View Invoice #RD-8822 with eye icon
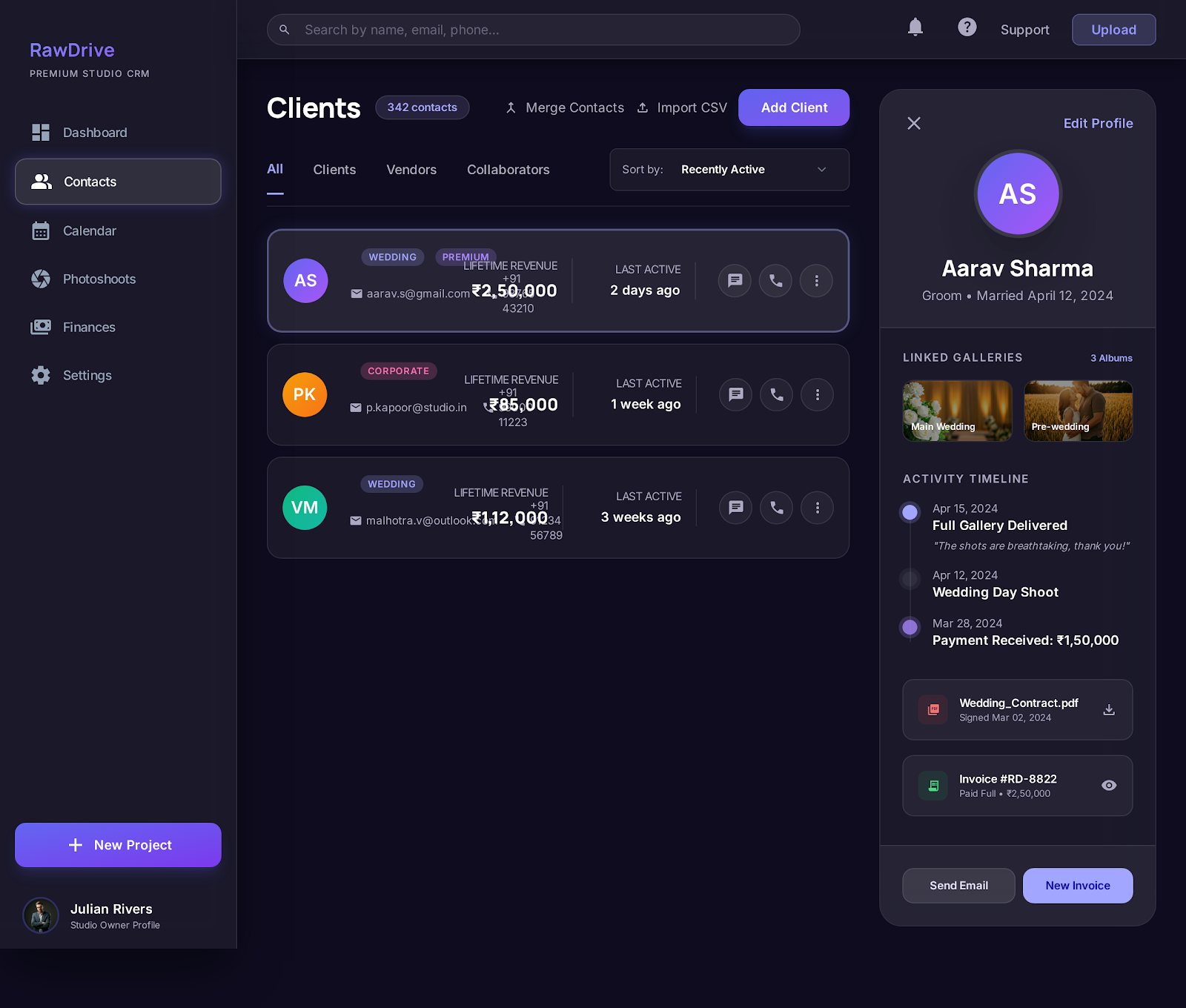 (x=1108, y=786)
